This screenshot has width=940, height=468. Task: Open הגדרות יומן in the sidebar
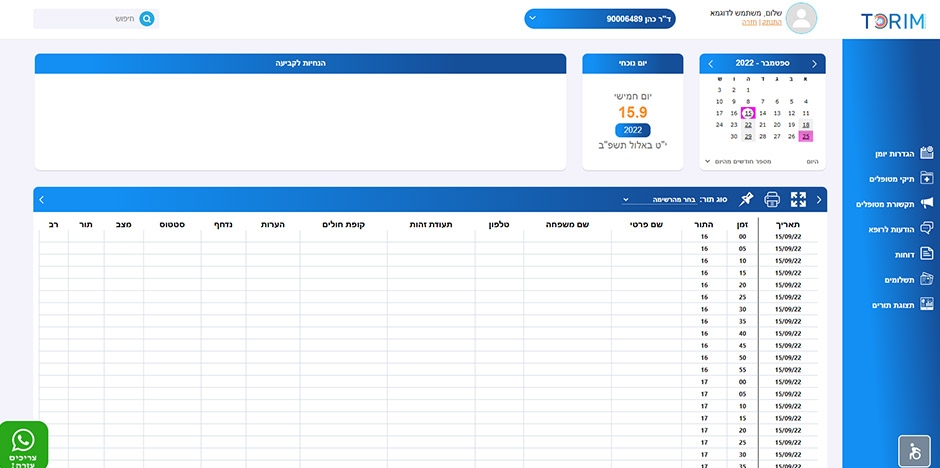coord(896,153)
